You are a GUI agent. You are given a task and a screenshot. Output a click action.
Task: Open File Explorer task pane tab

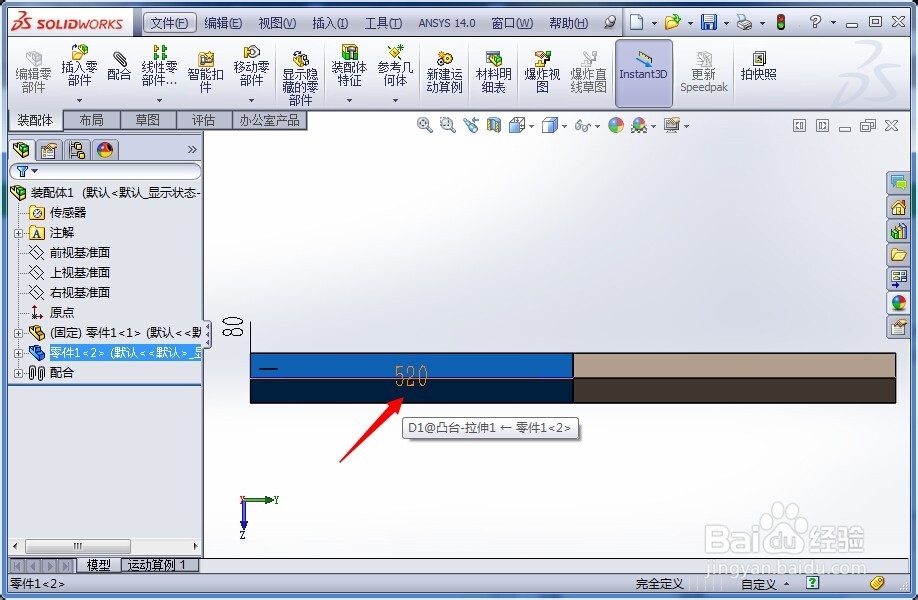coord(899,254)
